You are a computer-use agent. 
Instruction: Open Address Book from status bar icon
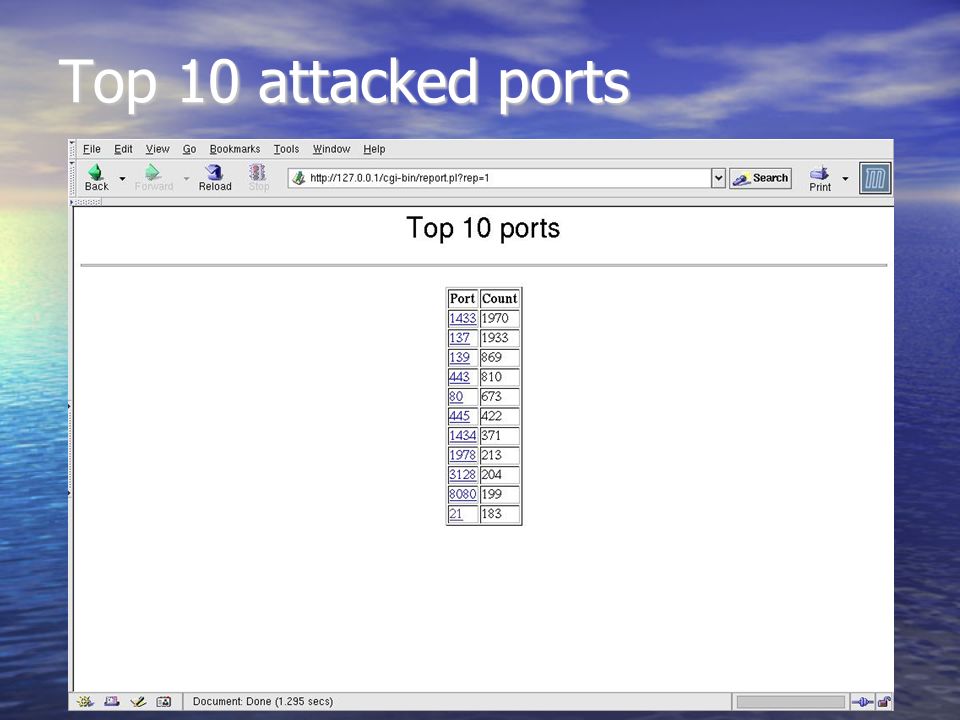tap(163, 702)
